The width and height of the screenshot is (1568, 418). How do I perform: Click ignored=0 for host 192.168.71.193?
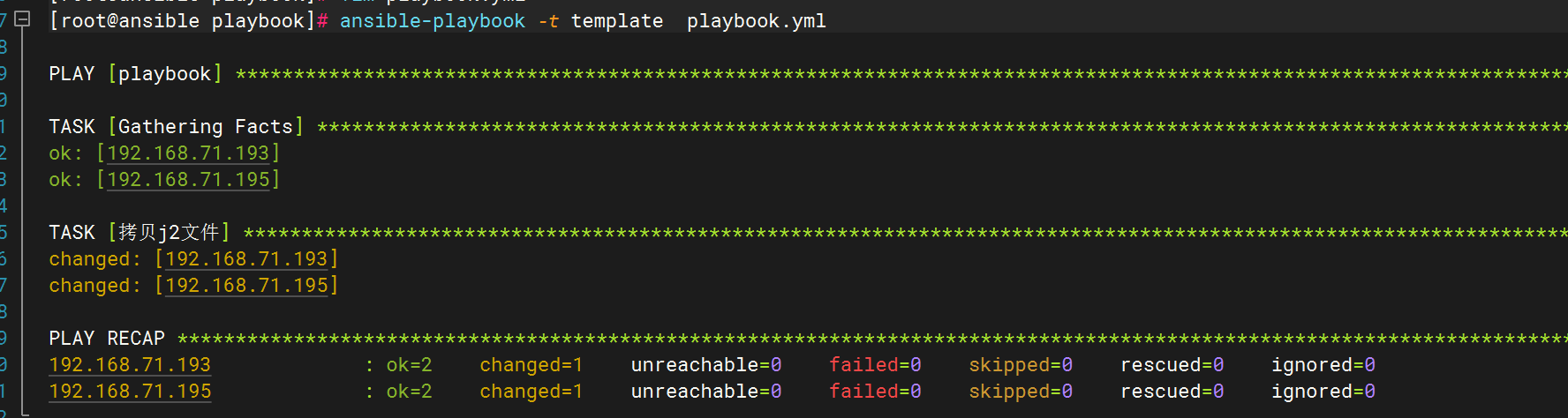pyautogui.click(x=1323, y=365)
